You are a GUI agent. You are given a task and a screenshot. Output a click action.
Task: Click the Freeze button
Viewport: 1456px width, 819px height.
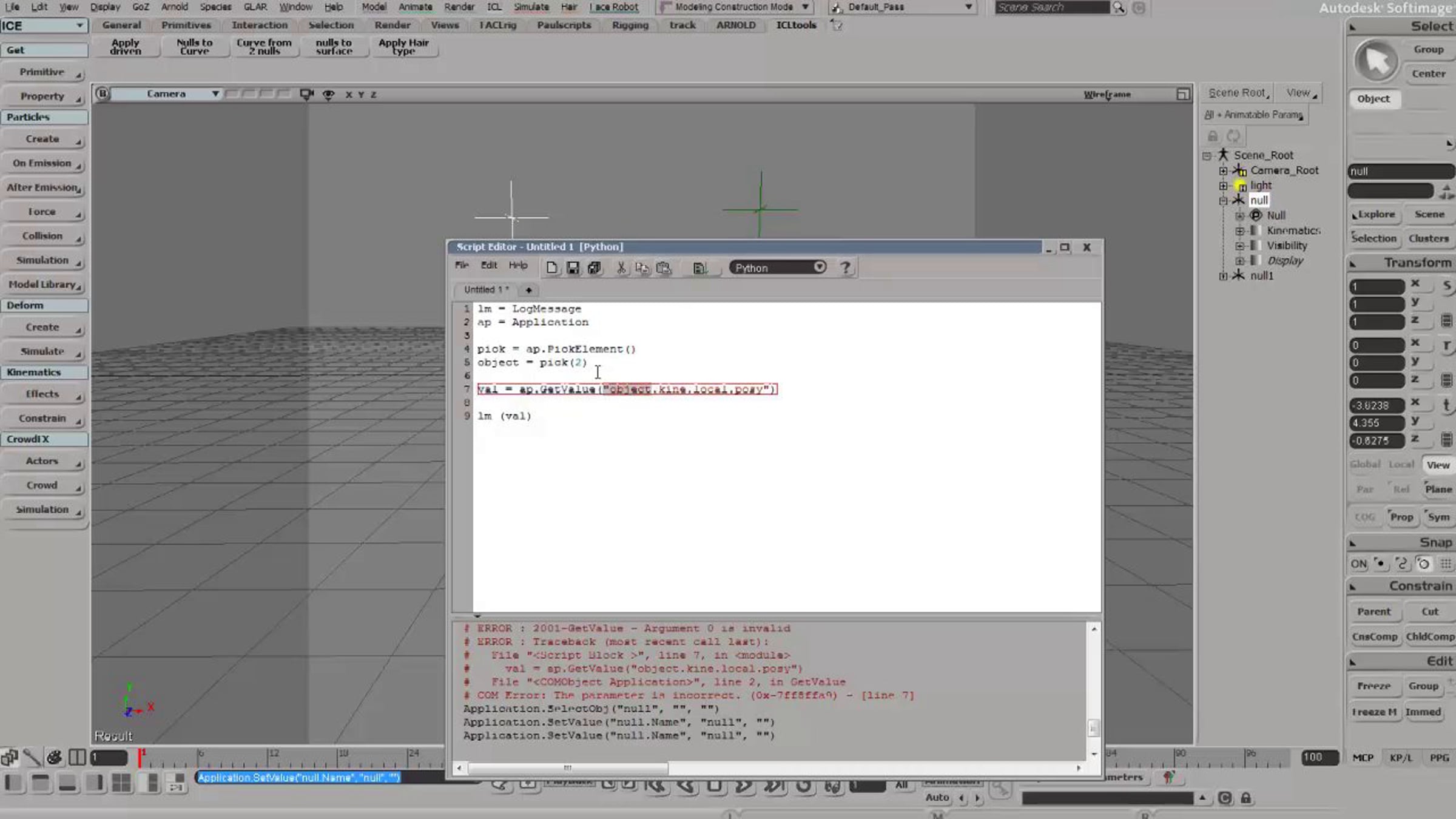[x=1373, y=686]
